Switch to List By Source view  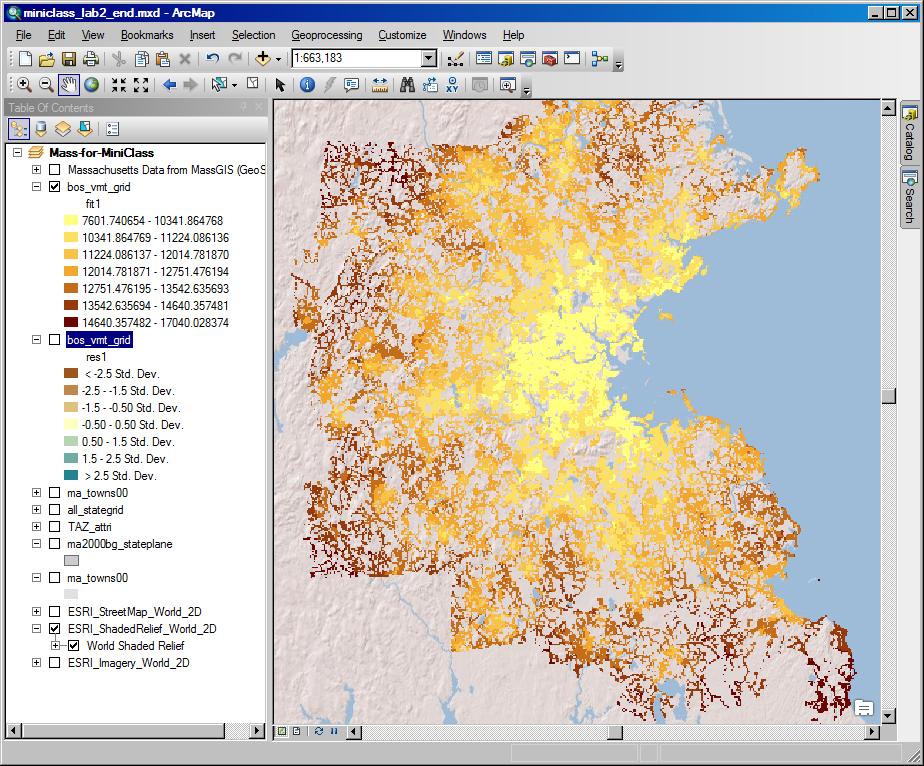tap(40, 128)
